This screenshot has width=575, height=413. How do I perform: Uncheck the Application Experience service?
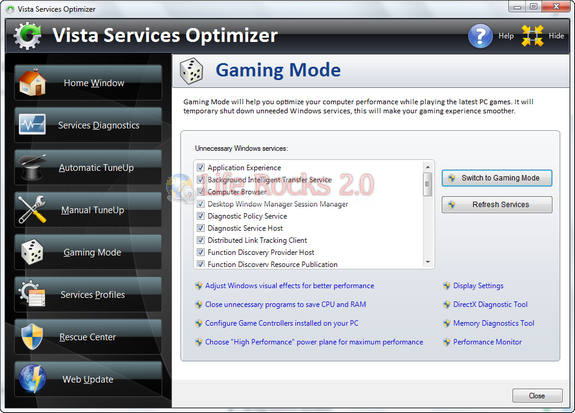(x=201, y=168)
